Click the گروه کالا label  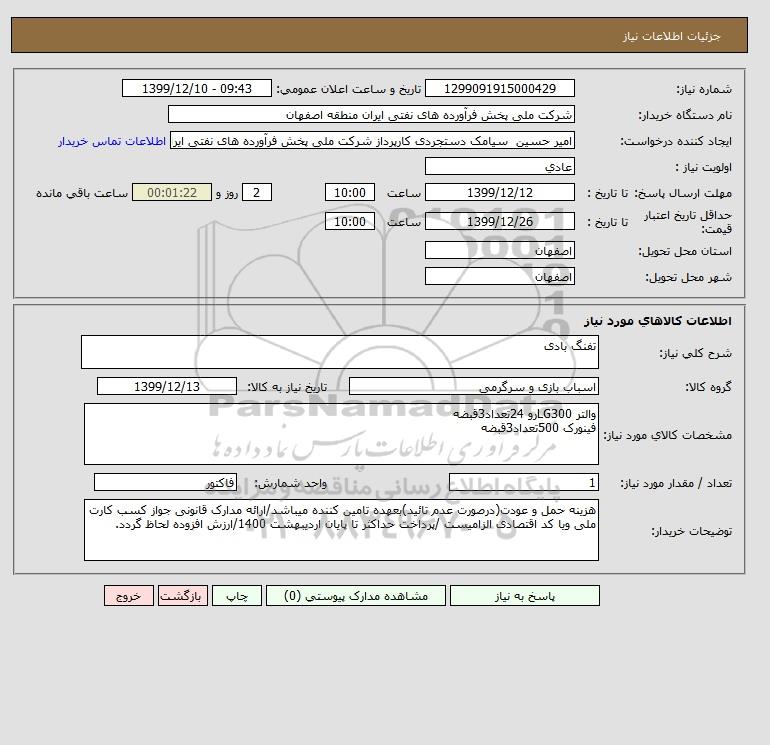(x=709, y=387)
